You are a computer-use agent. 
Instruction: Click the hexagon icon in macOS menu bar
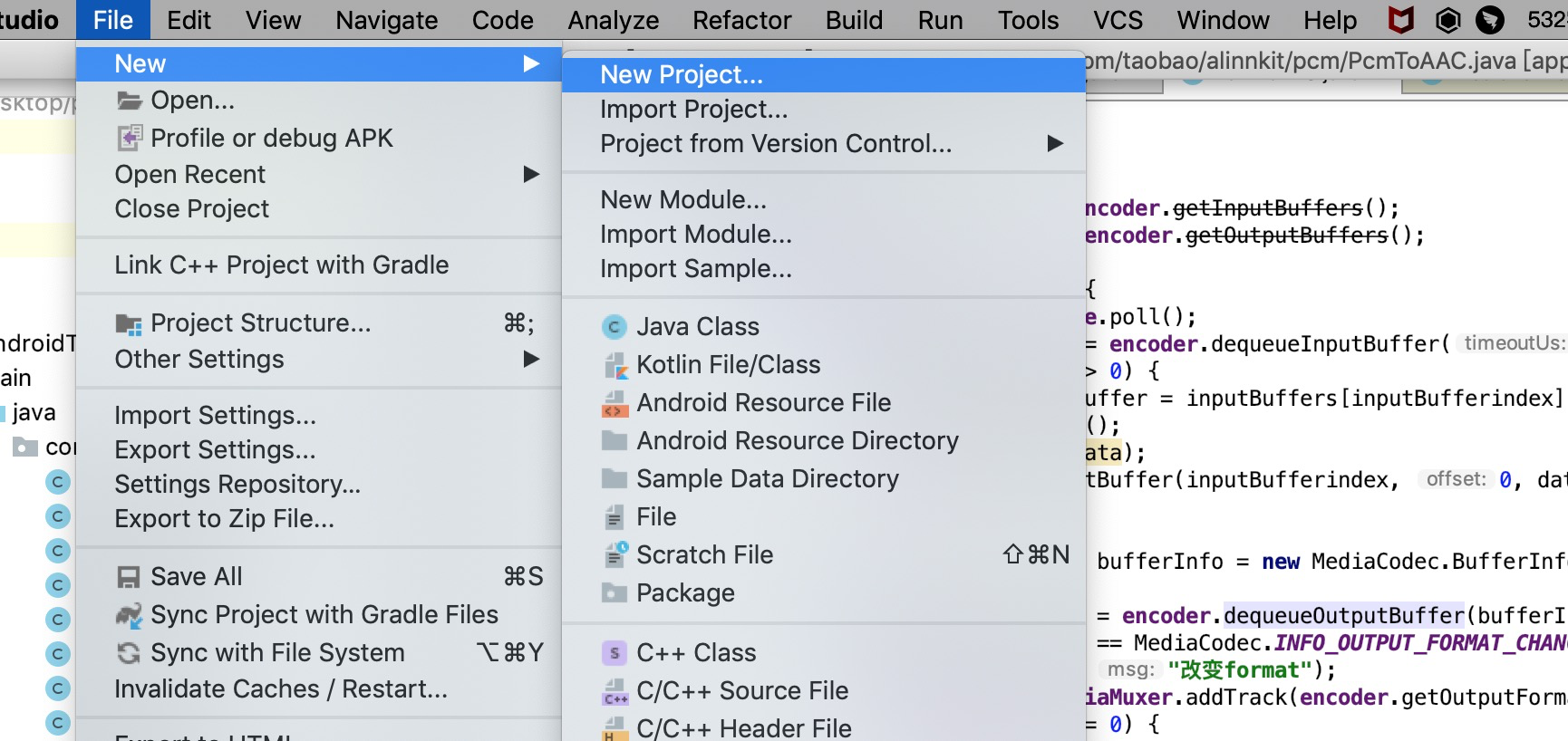[1448, 20]
